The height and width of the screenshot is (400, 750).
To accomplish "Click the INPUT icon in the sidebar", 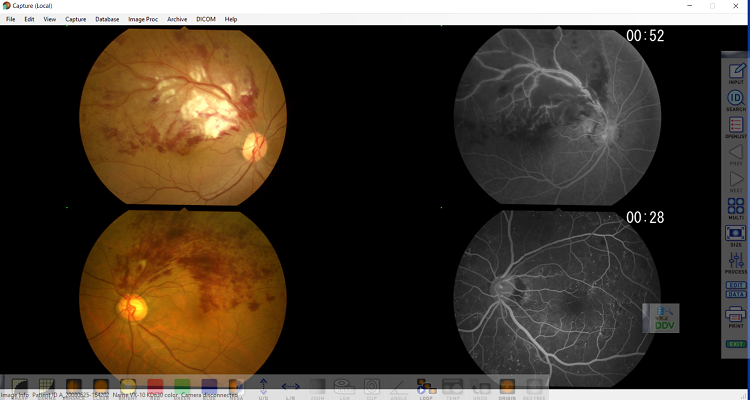I will click(x=736, y=72).
